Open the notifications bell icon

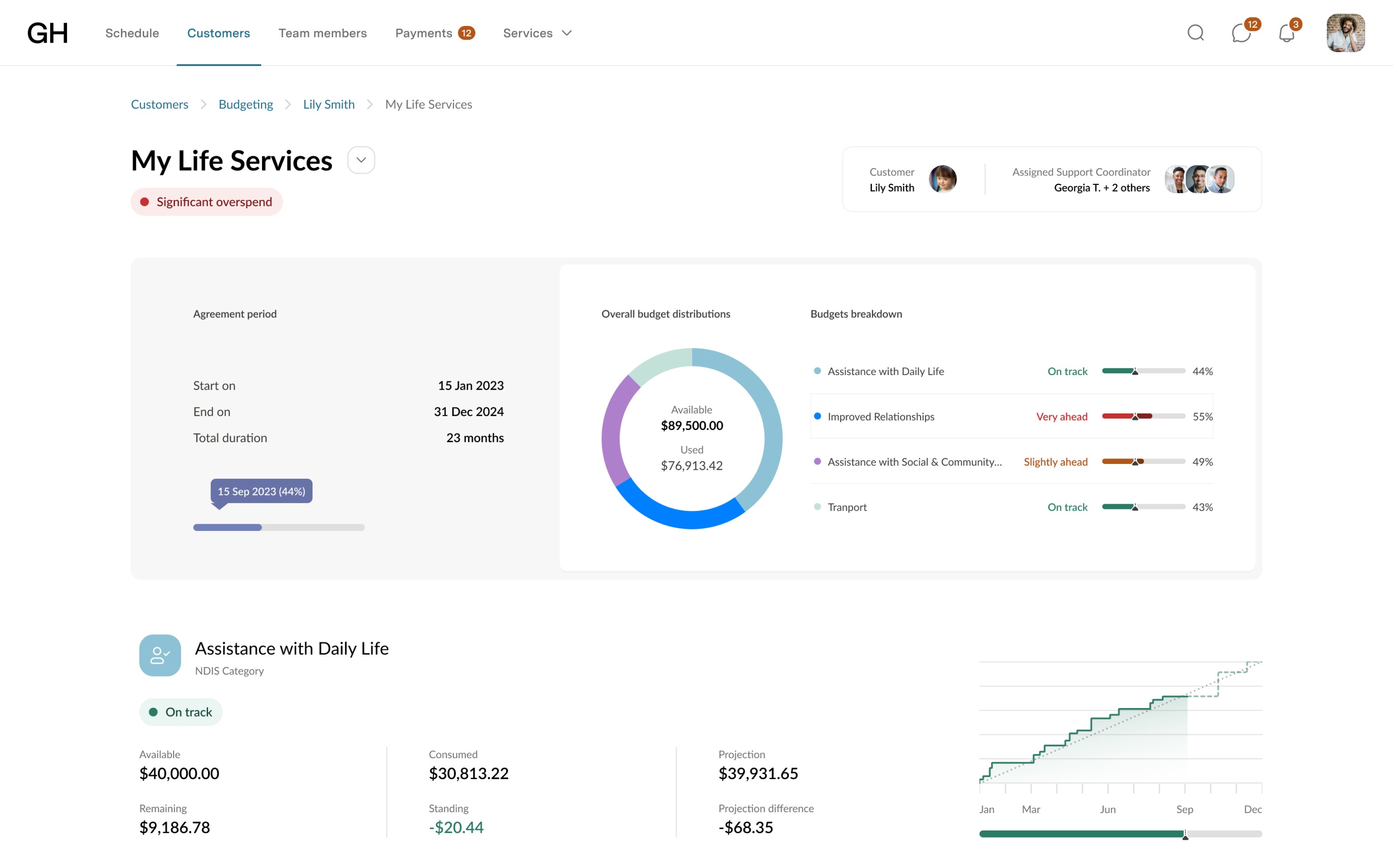click(1287, 33)
